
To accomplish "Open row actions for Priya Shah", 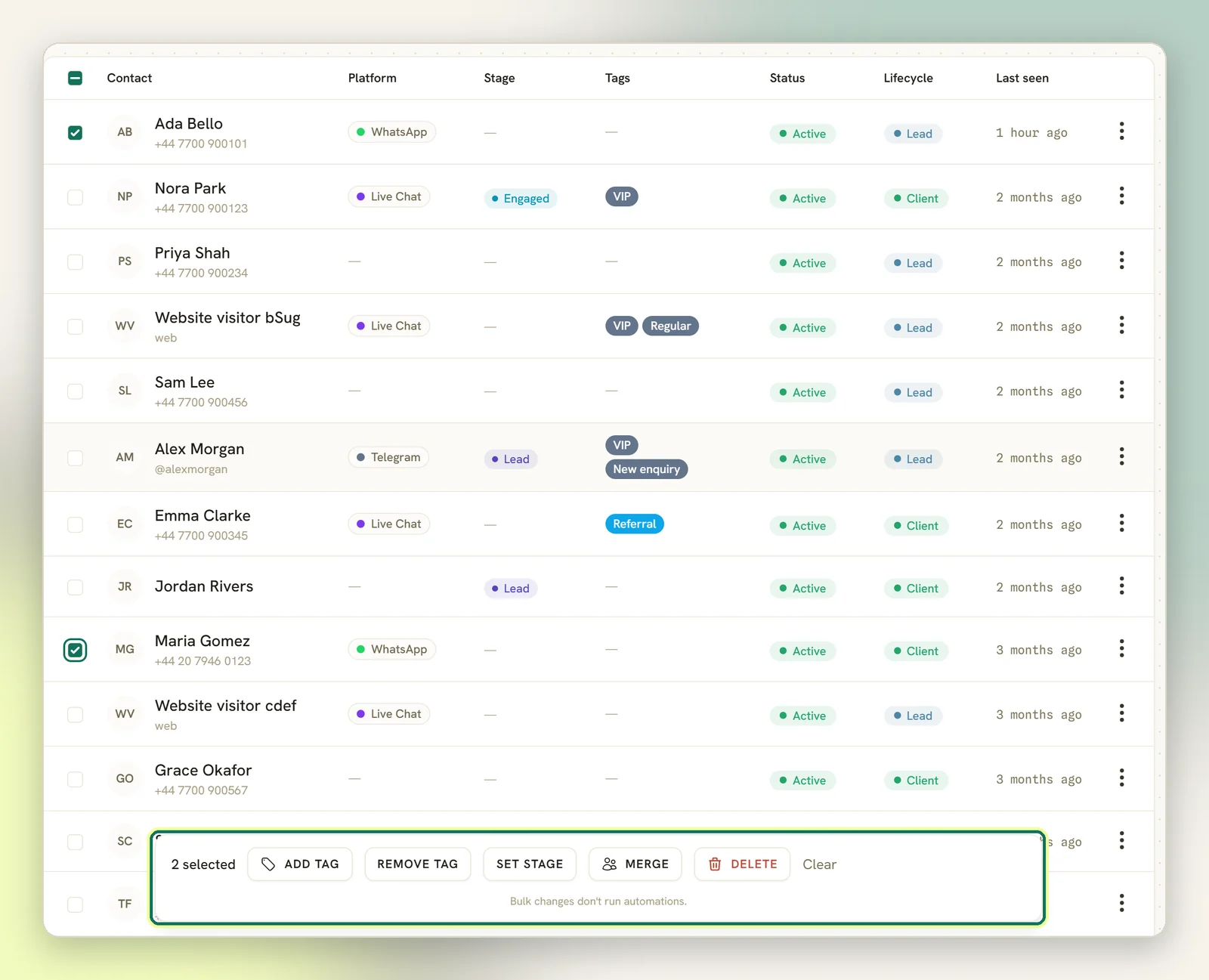I will [x=1121, y=261].
